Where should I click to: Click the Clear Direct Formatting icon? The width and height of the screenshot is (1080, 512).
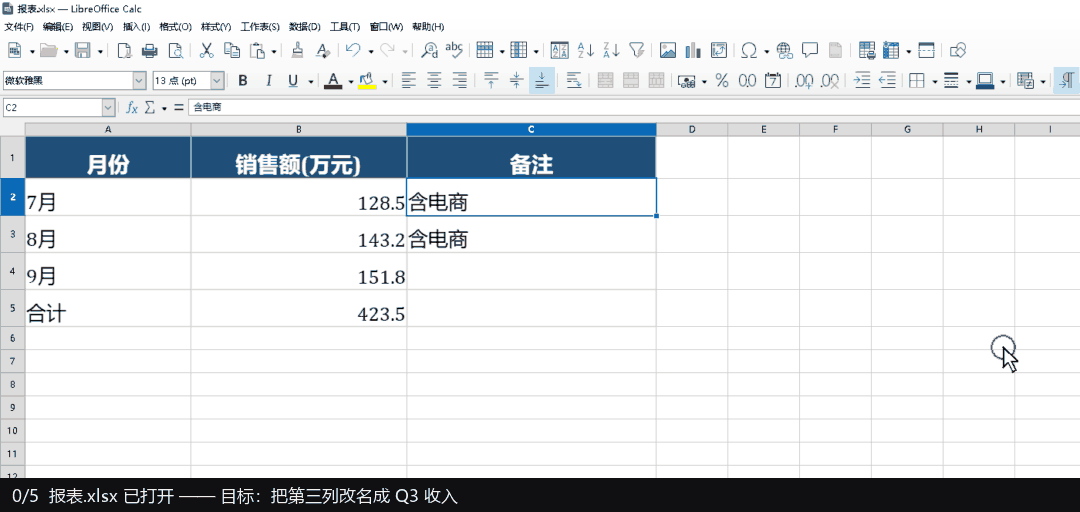pyautogui.click(x=322, y=50)
